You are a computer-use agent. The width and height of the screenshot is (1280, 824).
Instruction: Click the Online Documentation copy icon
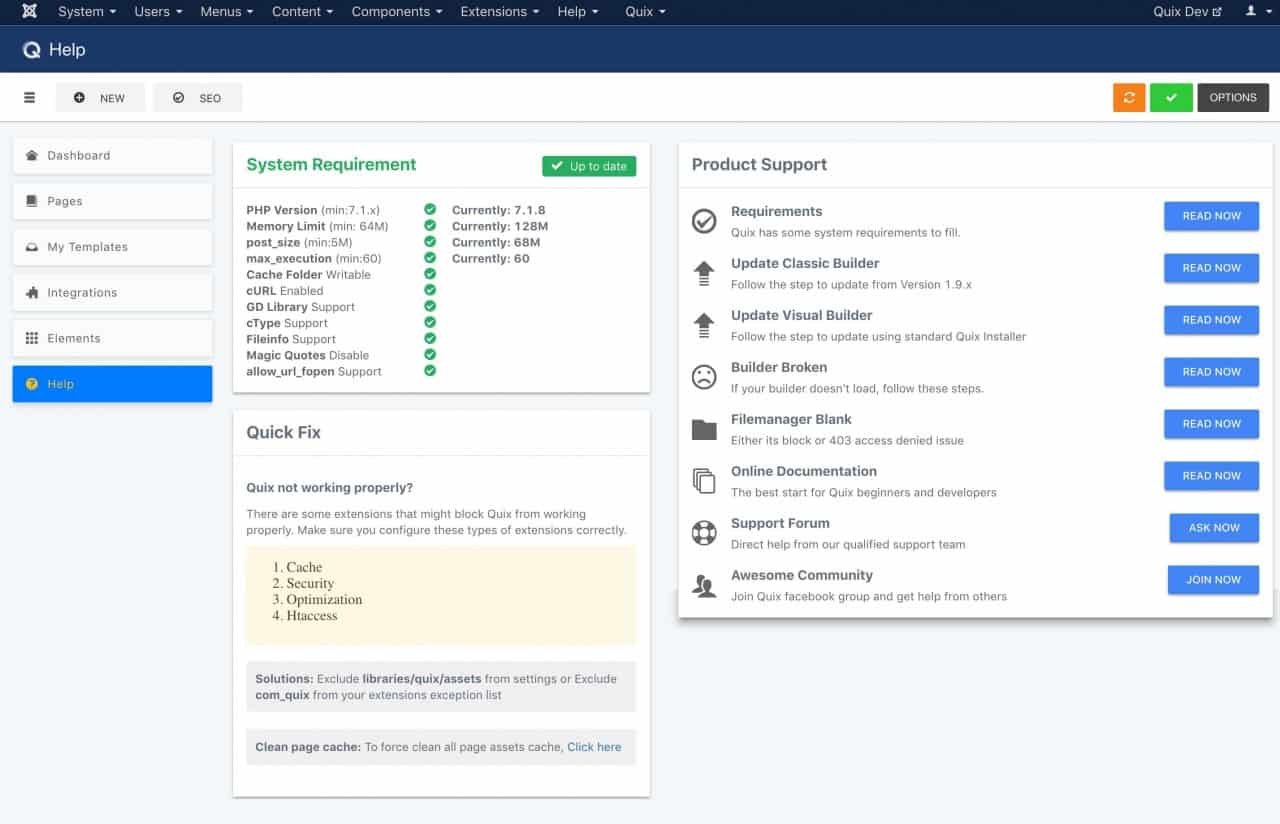pyautogui.click(x=704, y=481)
